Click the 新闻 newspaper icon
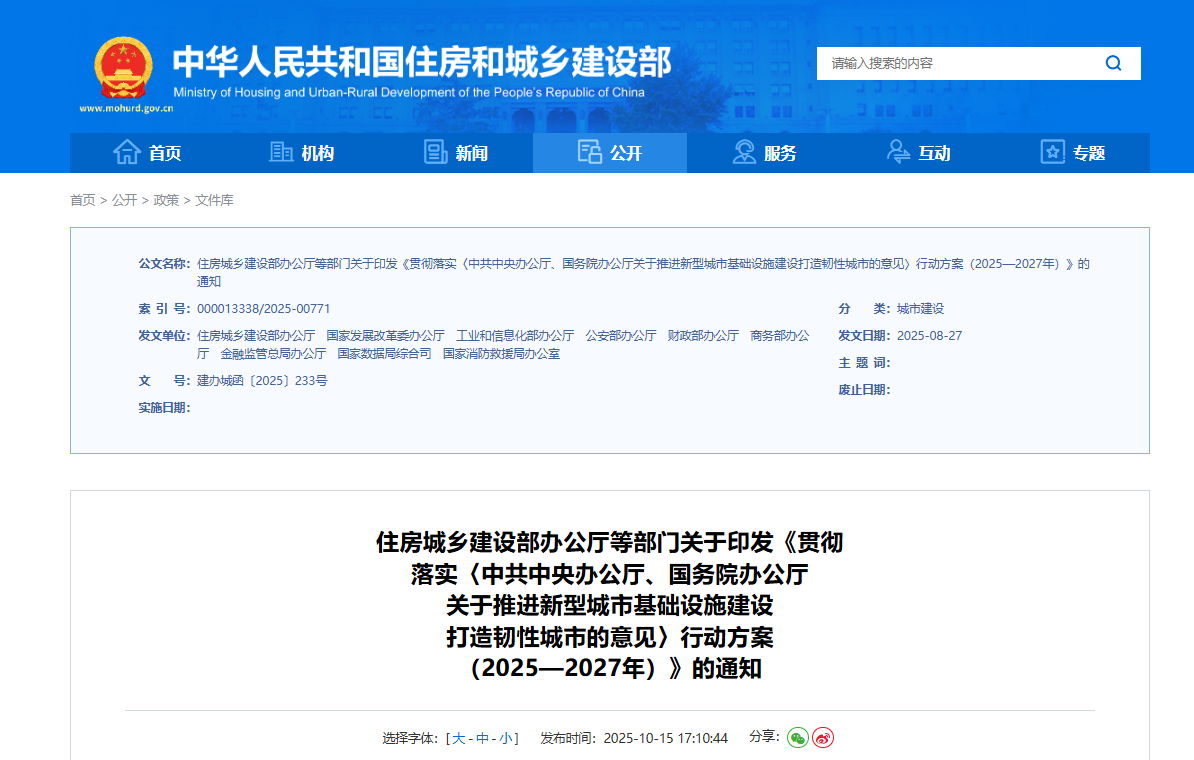 click(x=435, y=152)
